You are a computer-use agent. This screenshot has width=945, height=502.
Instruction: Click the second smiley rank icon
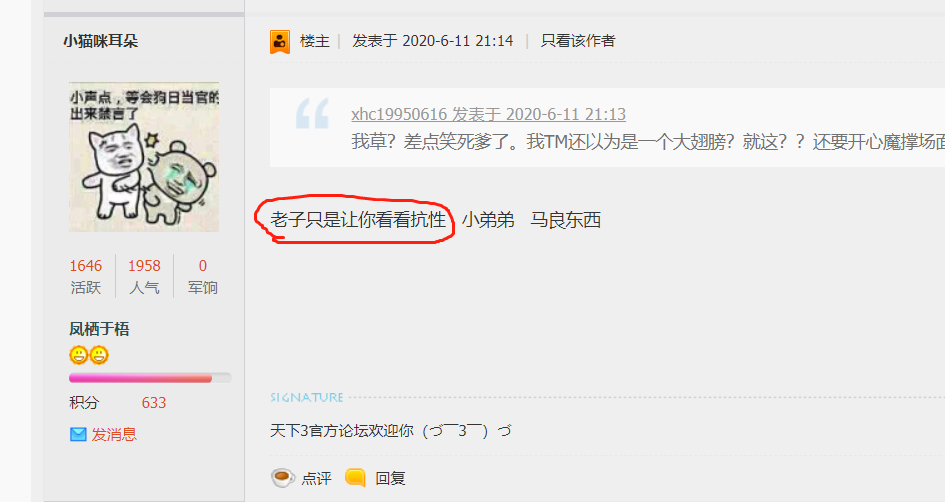[99, 355]
